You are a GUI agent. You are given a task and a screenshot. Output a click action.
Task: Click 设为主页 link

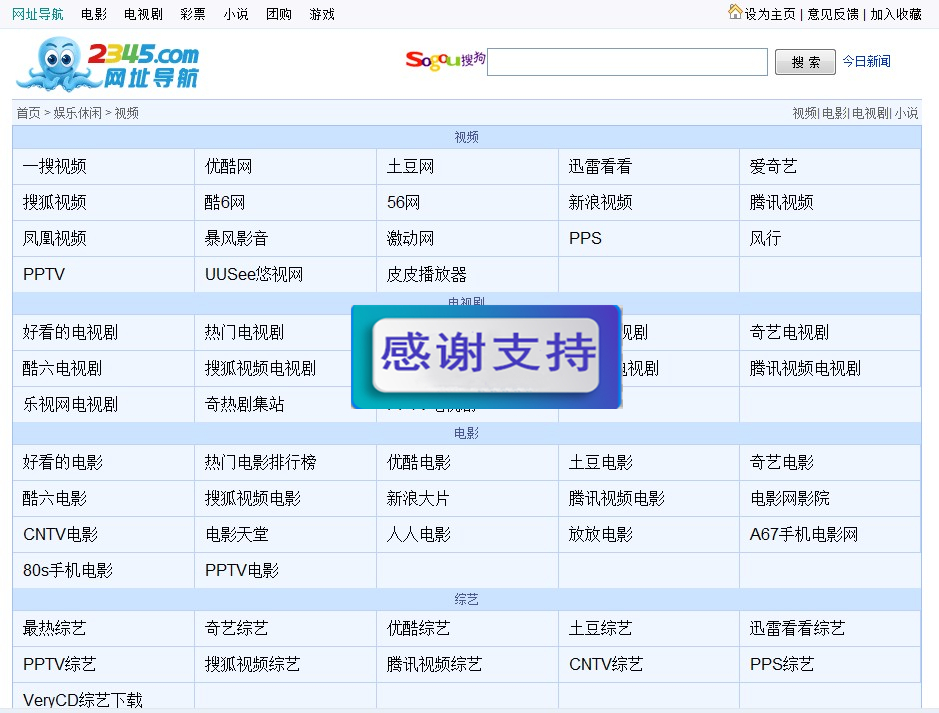tap(770, 14)
